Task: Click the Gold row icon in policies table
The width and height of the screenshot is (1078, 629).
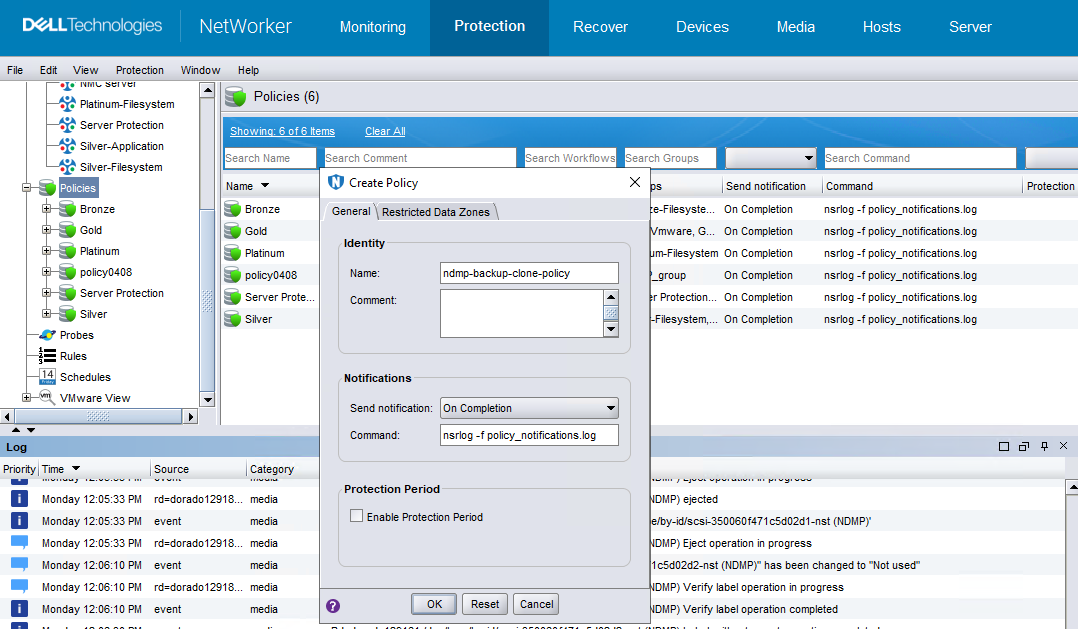Action: [x=233, y=231]
